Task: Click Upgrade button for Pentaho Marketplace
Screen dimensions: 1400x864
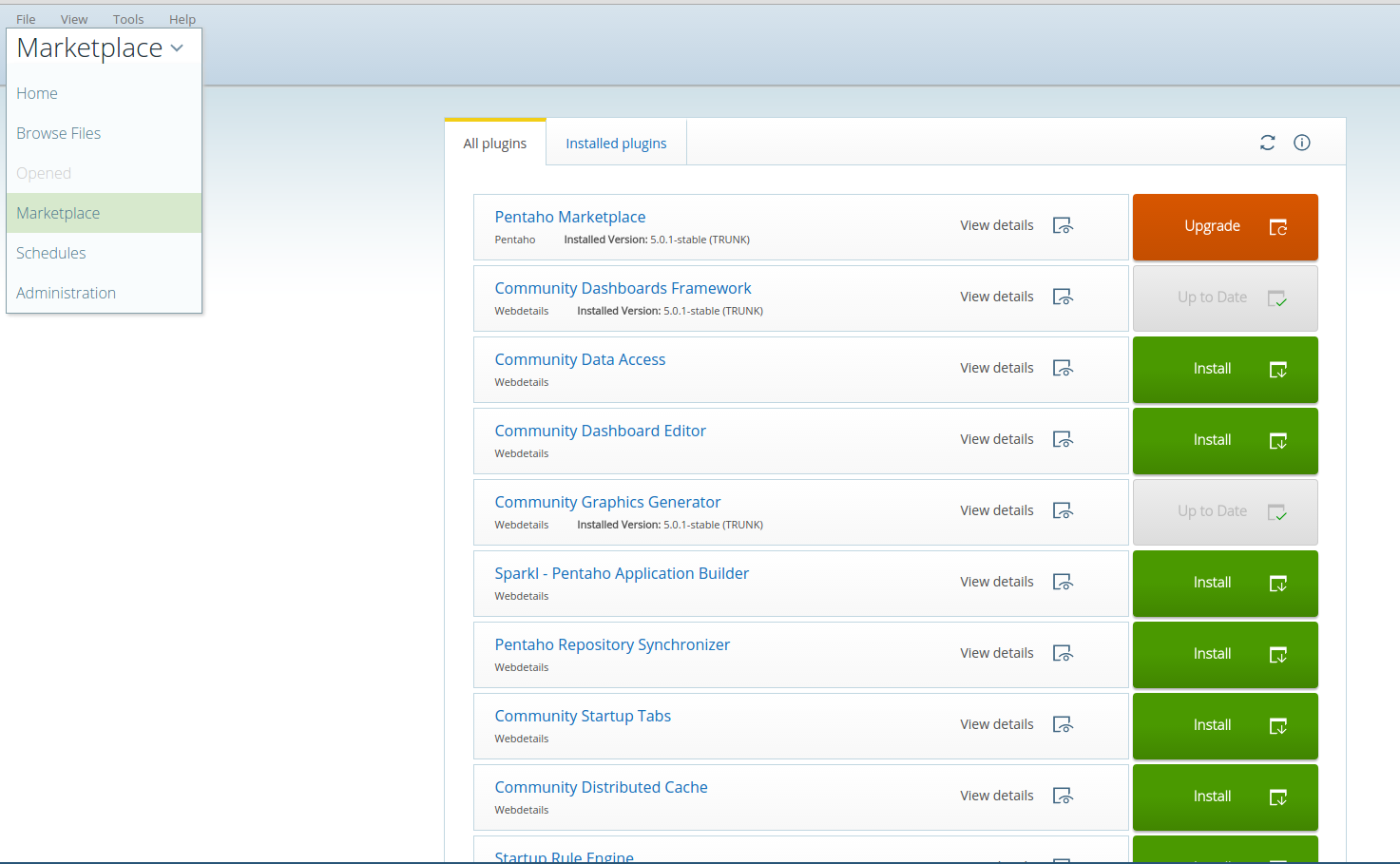Action: point(1225,226)
